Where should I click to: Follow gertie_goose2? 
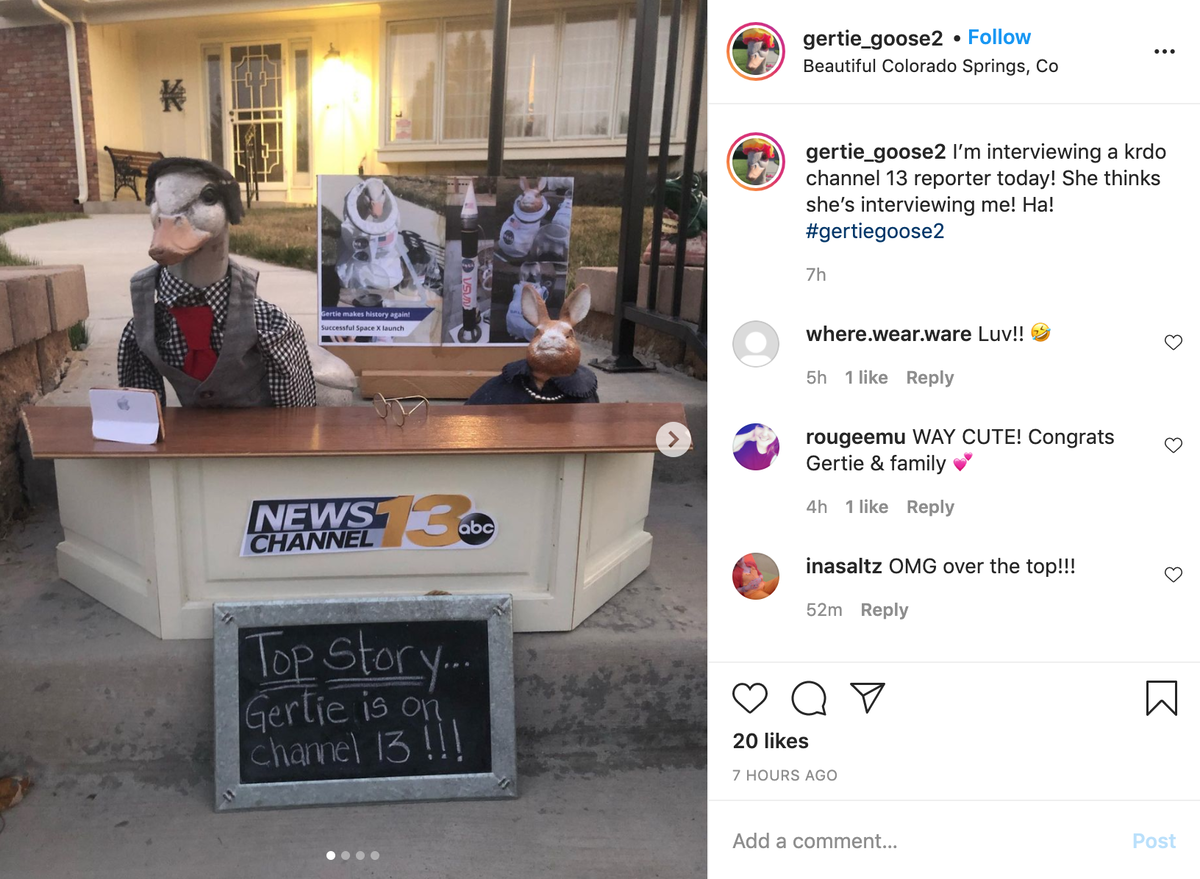point(999,37)
